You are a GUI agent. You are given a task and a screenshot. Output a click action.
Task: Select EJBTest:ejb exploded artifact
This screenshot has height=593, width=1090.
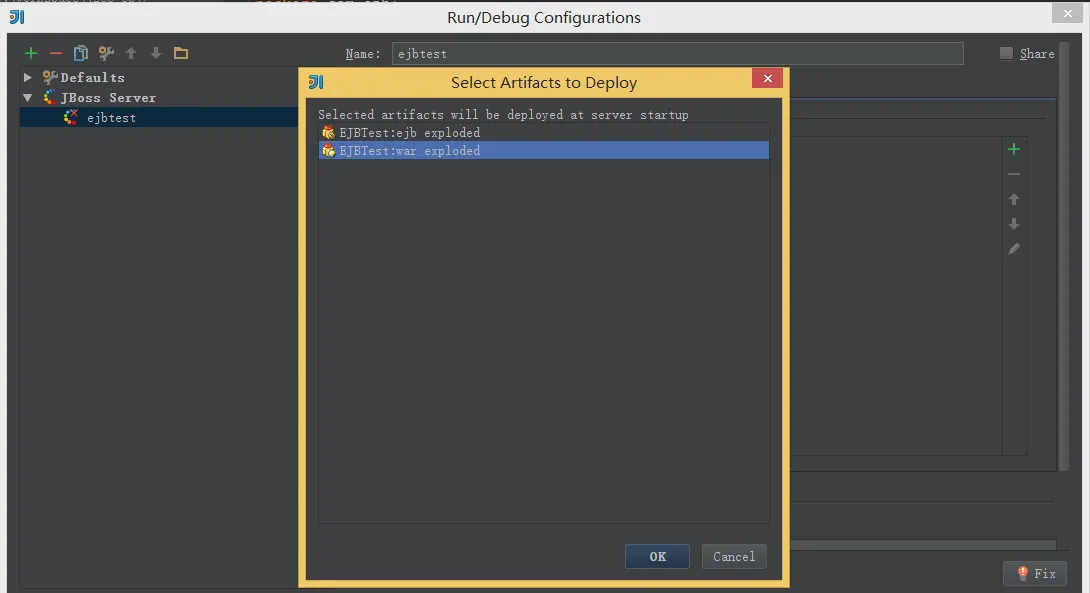544,132
